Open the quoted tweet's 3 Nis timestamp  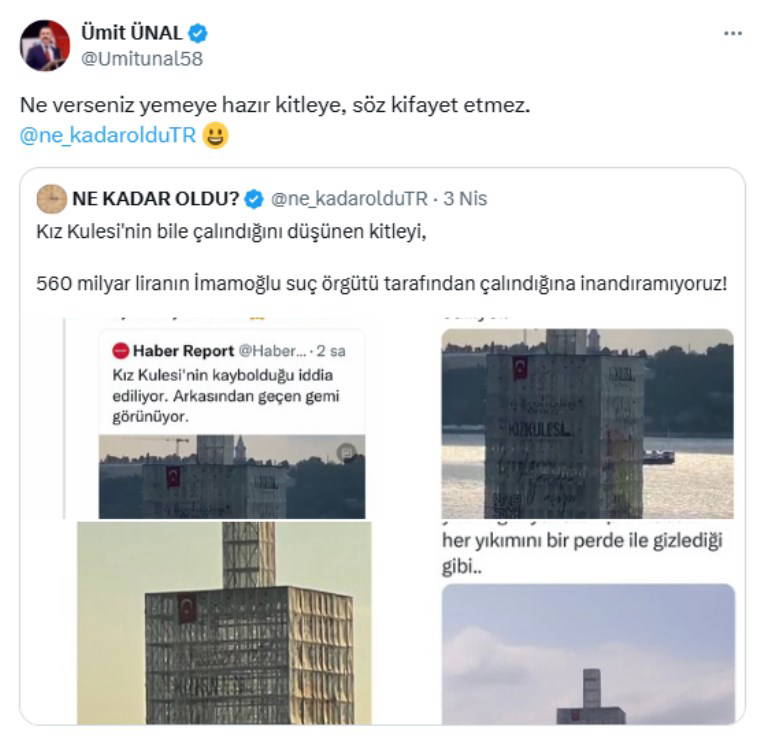pyautogui.click(x=465, y=199)
